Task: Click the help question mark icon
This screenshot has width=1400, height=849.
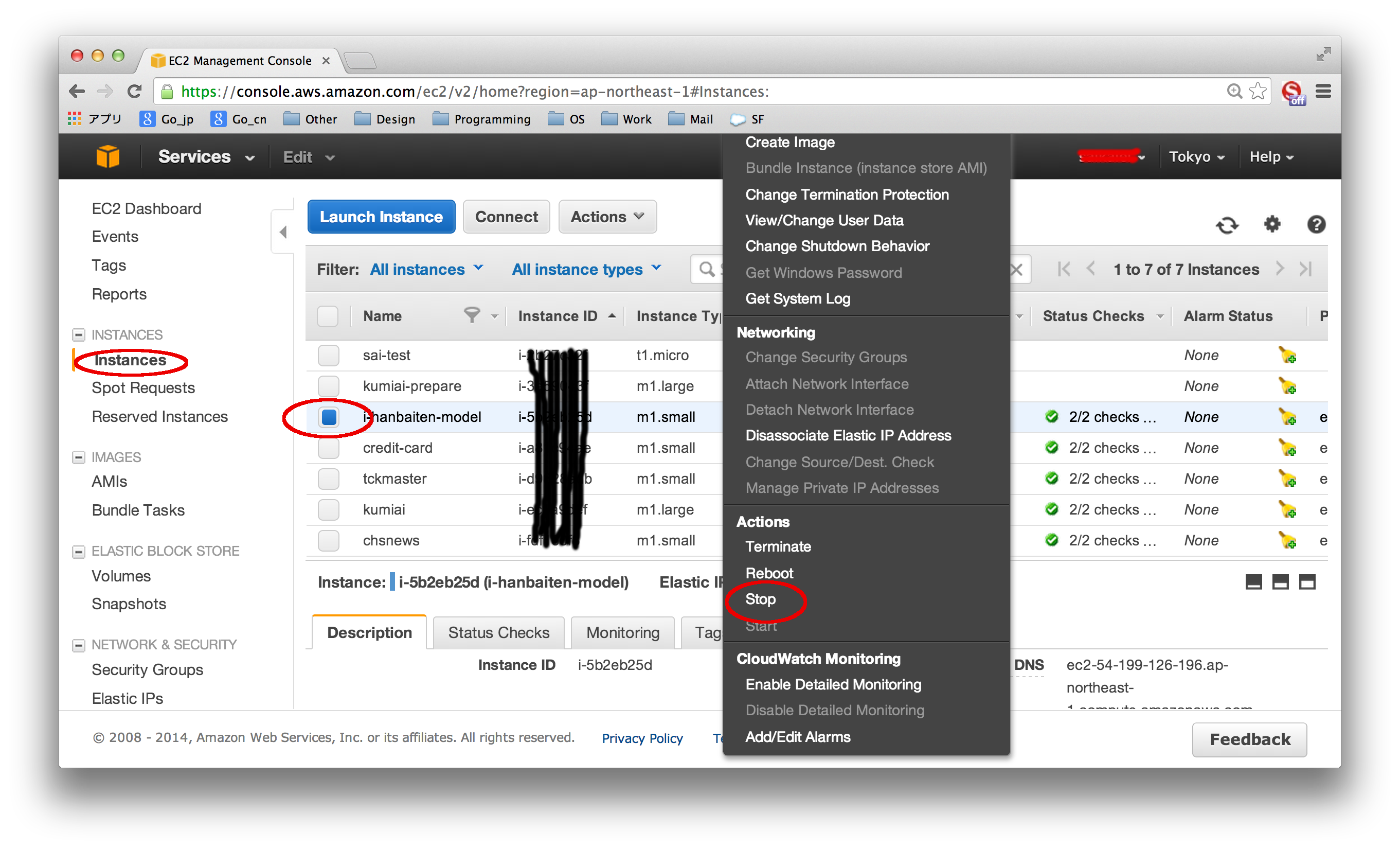Action: tap(1316, 224)
